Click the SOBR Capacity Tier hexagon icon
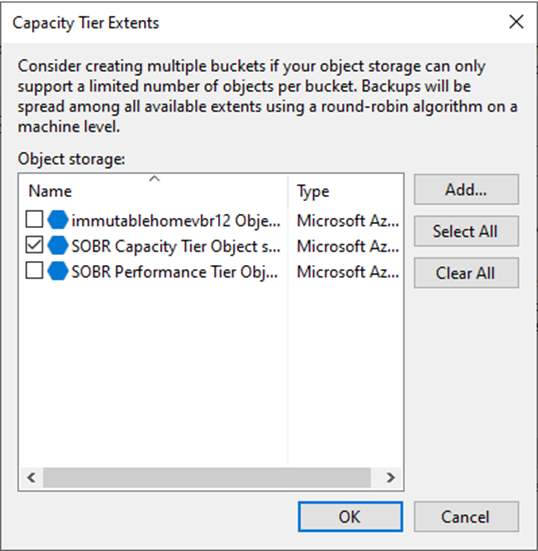 pyautogui.click(x=58, y=245)
